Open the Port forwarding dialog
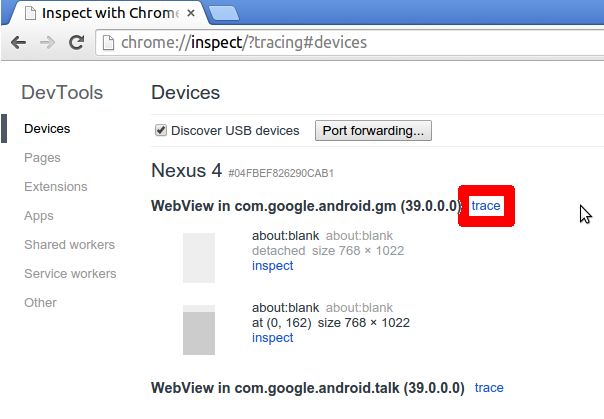Viewport: 604px width, 419px height. (x=373, y=131)
